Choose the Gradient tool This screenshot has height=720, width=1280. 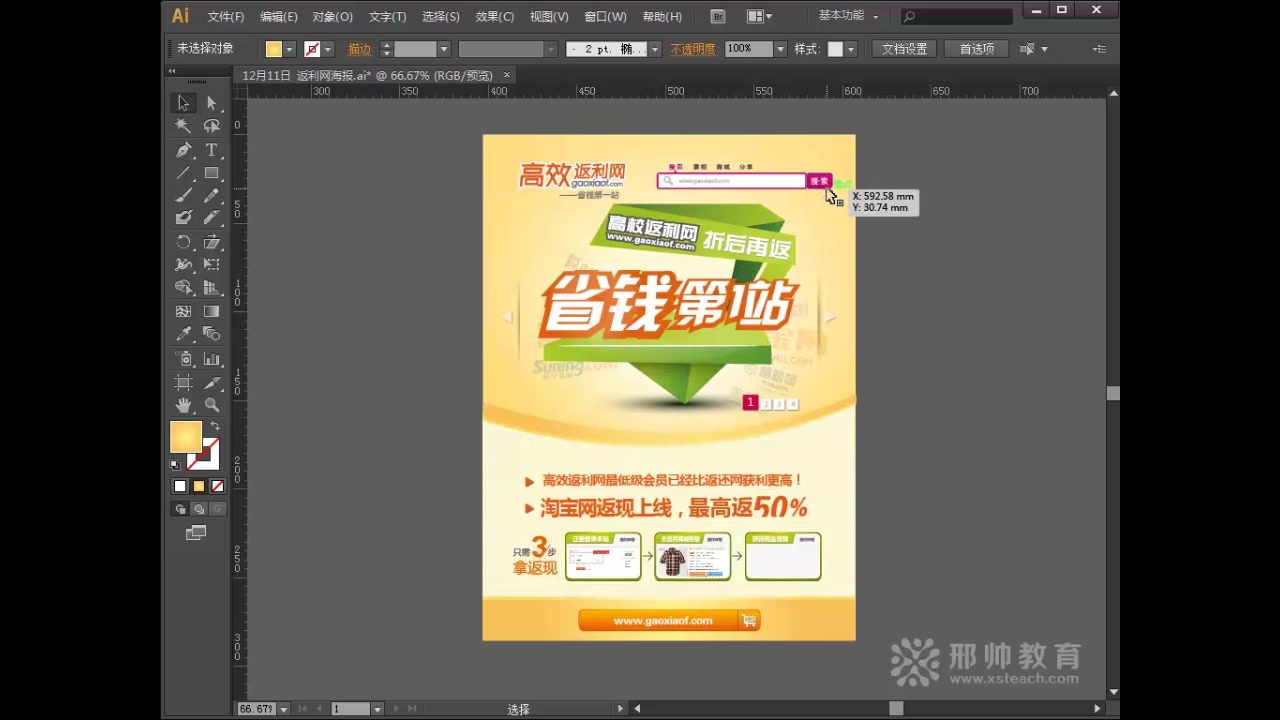pyautogui.click(x=212, y=312)
